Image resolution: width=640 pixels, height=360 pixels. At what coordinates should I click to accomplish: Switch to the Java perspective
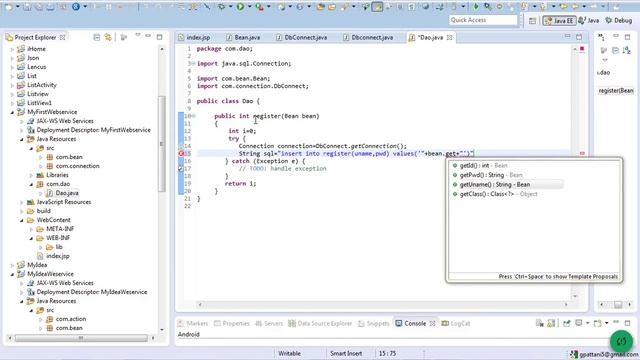[589, 20]
